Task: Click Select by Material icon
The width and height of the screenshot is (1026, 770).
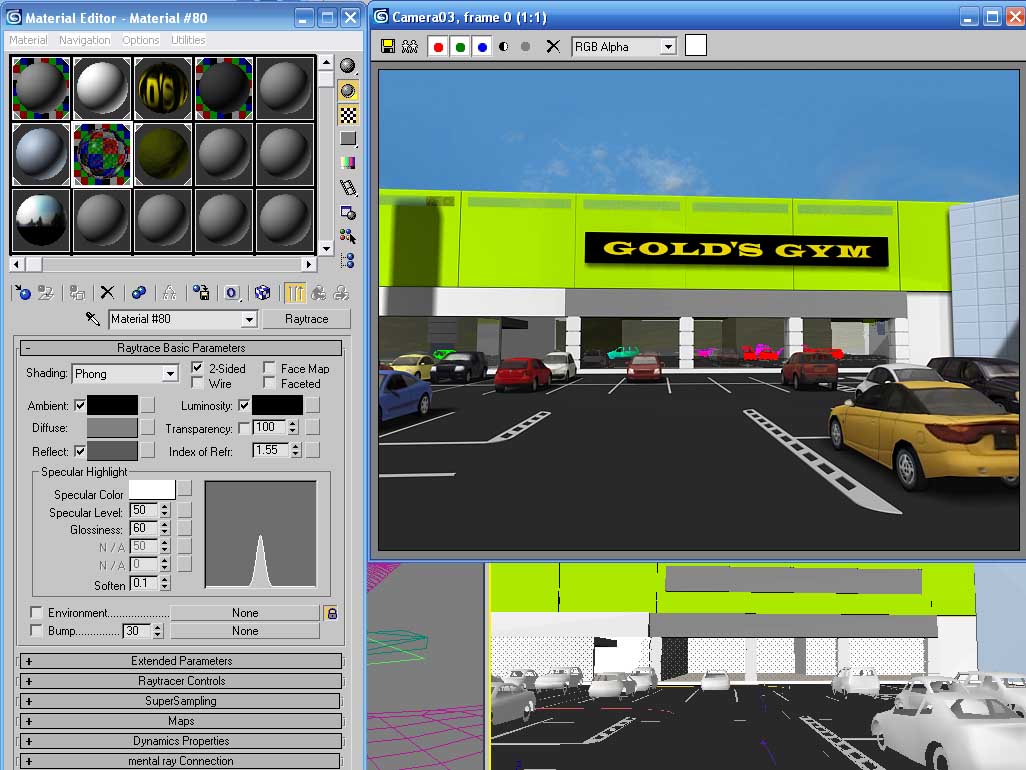Action: pyautogui.click(x=347, y=237)
